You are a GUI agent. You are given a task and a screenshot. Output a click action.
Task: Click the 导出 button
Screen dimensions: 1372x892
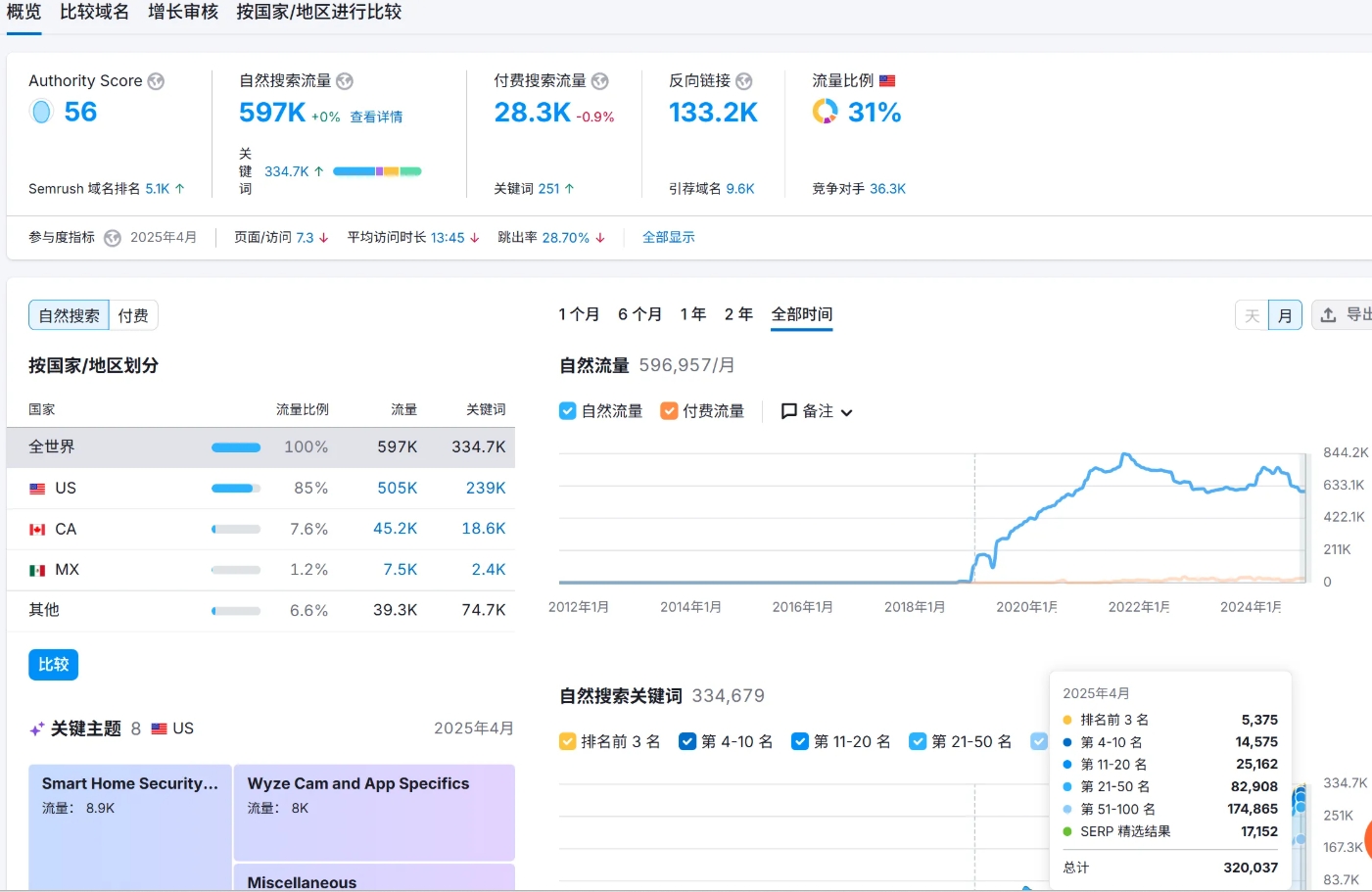coord(1343,315)
